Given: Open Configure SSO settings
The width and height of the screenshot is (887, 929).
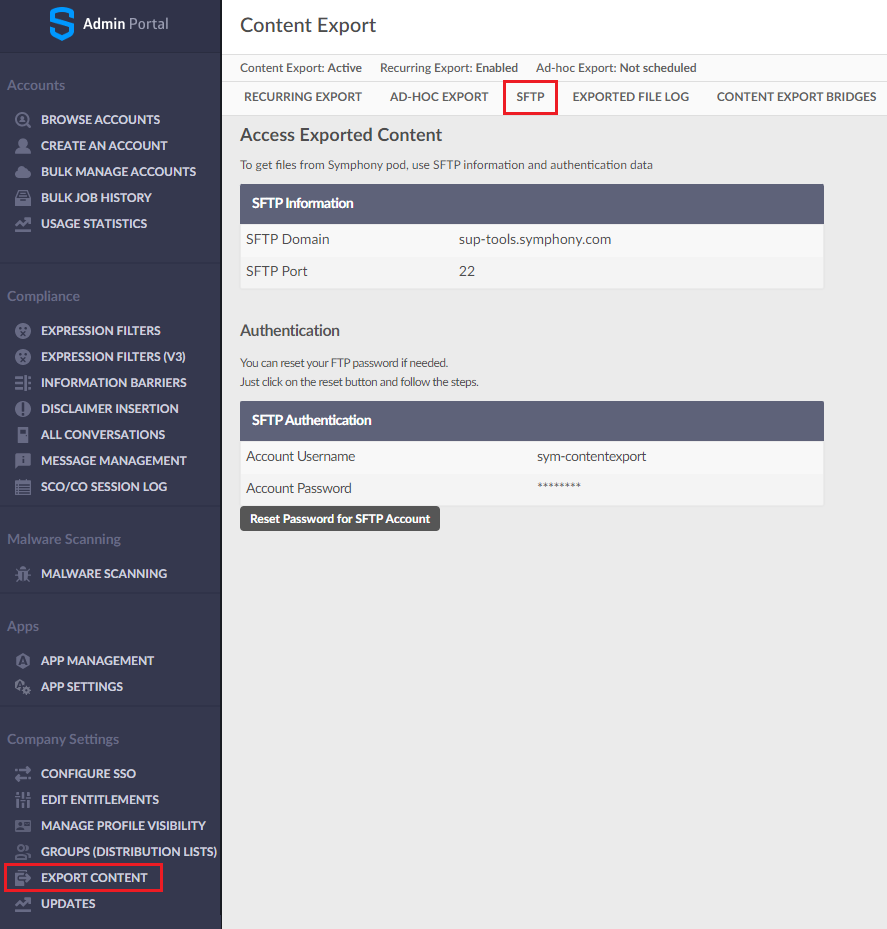Looking at the screenshot, I should click(x=88, y=774).
